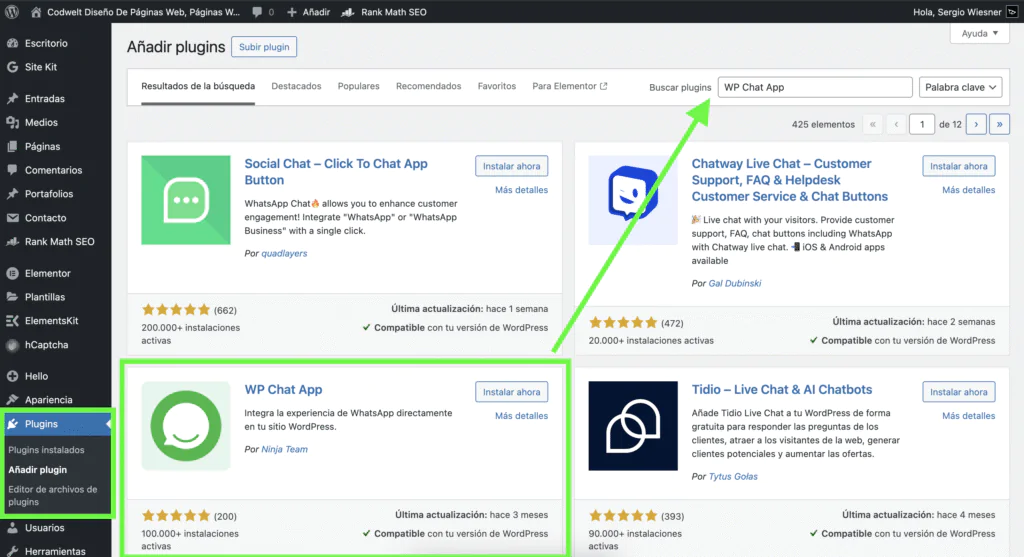This screenshot has width=1024, height=557.
Task: Switch to the Populares tab
Action: 358,86
